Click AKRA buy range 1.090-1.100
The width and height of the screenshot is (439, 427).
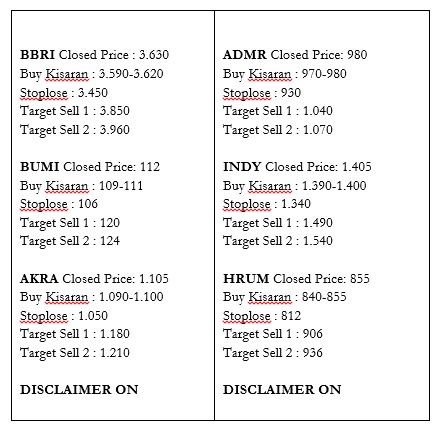coord(131,297)
